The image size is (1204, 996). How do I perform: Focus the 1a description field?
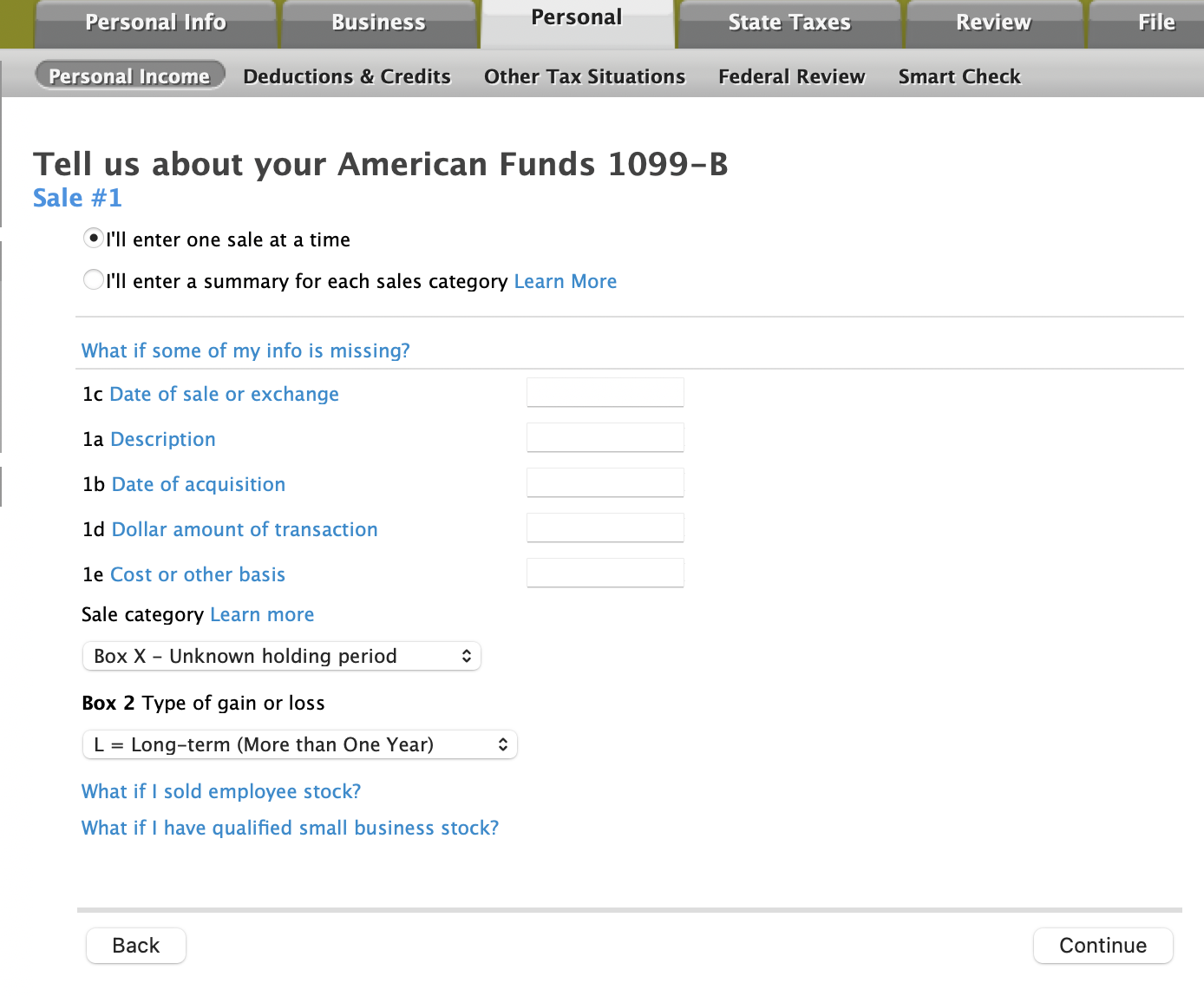605,437
